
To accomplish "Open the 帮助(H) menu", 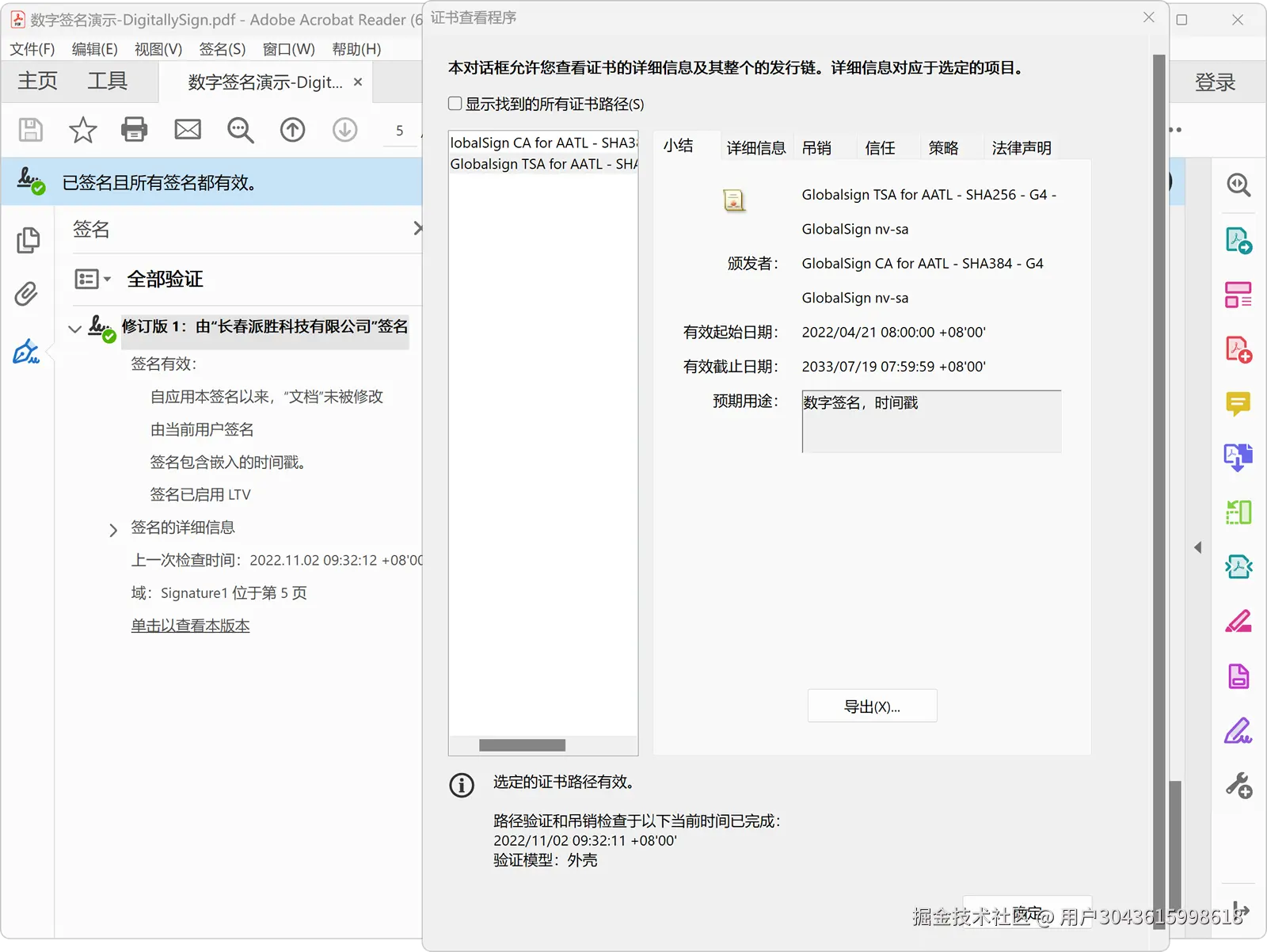I will click(x=356, y=49).
